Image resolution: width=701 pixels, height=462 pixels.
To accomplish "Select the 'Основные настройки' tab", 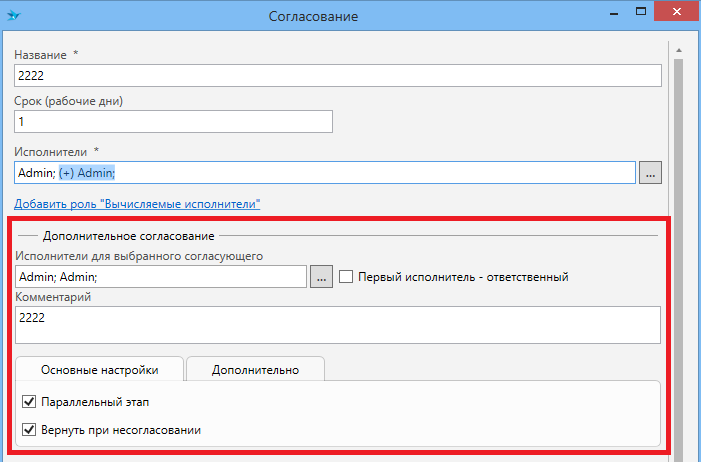I will coord(99,370).
